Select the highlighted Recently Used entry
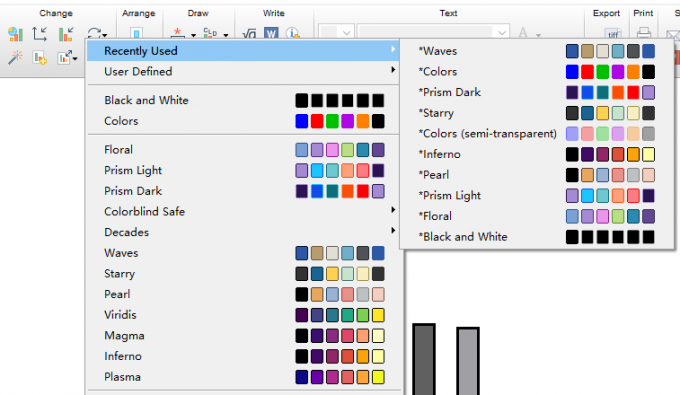This screenshot has width=680, height=395. (x=243, y=51)
